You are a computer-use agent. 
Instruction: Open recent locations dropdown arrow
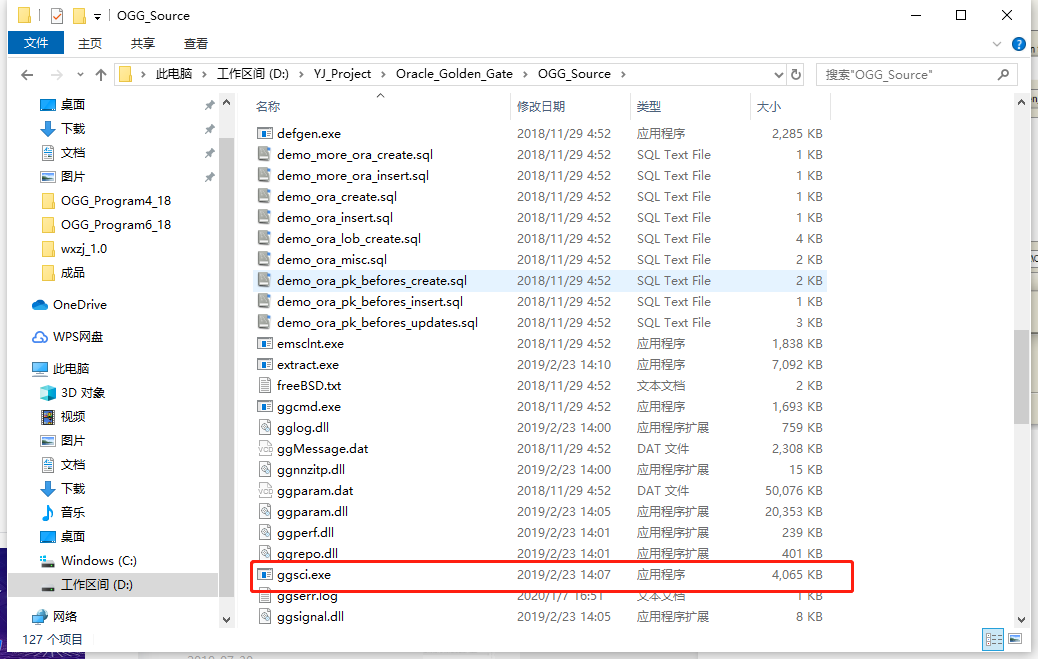tap(80, 75)
